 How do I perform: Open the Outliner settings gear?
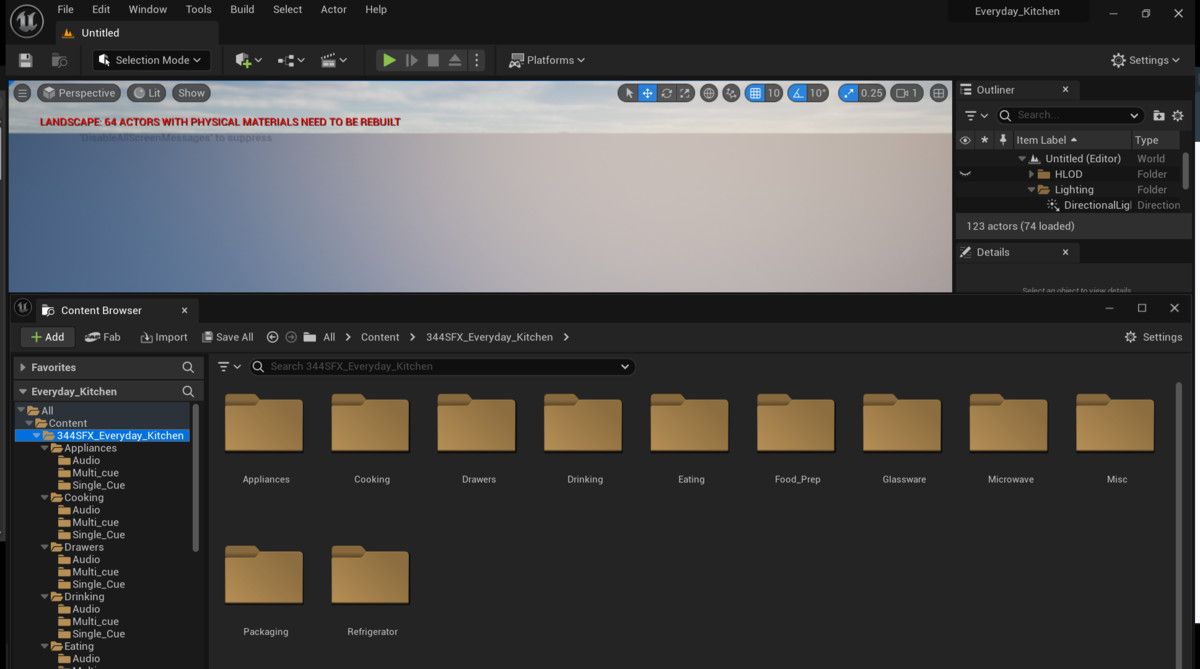click(1179, 115)
